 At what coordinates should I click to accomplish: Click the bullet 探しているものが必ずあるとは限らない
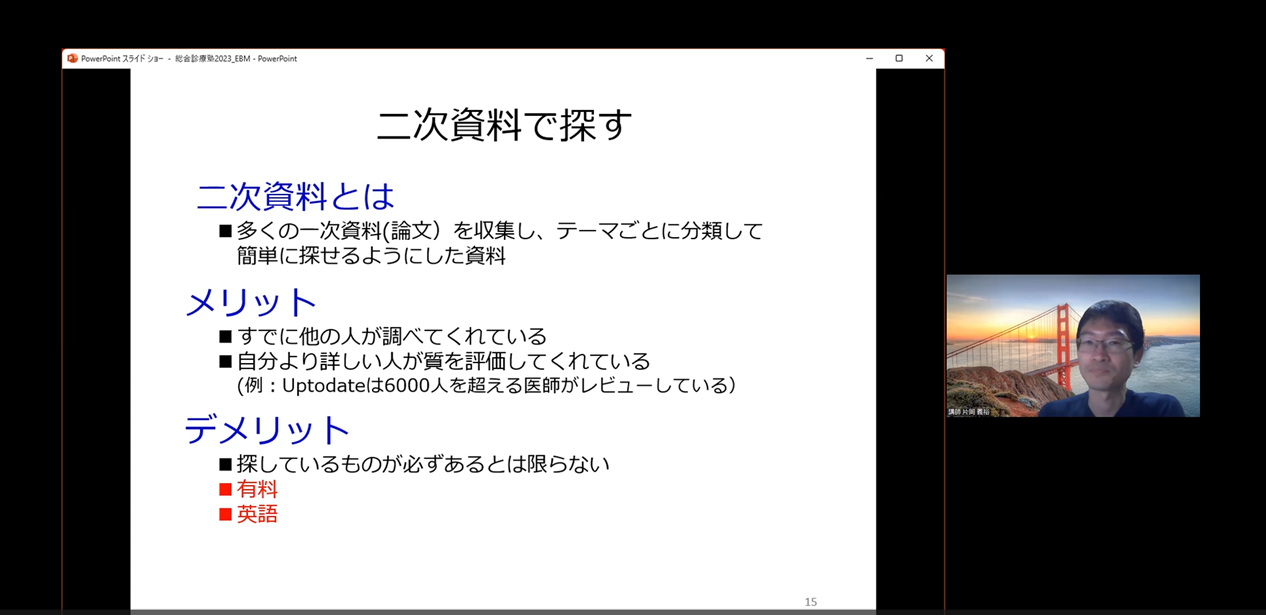pyautogui.click(x=423, y=464)
